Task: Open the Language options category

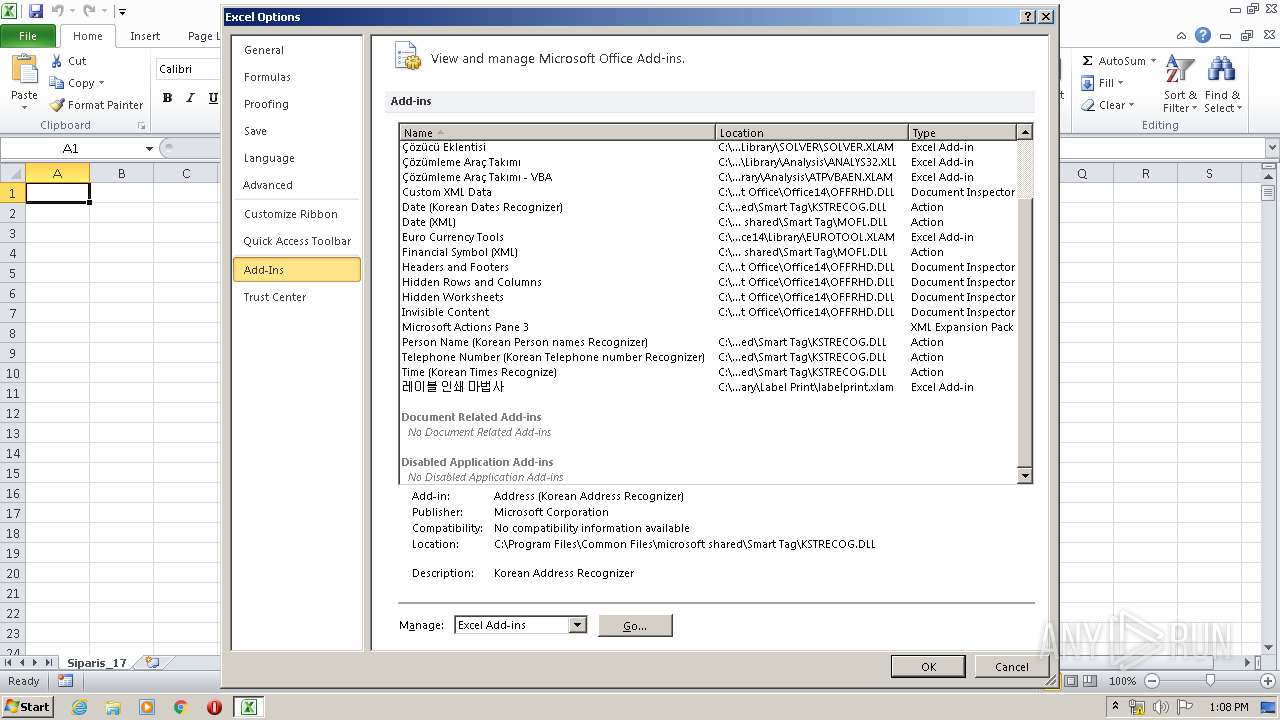Action: click(x=296, y=158)
